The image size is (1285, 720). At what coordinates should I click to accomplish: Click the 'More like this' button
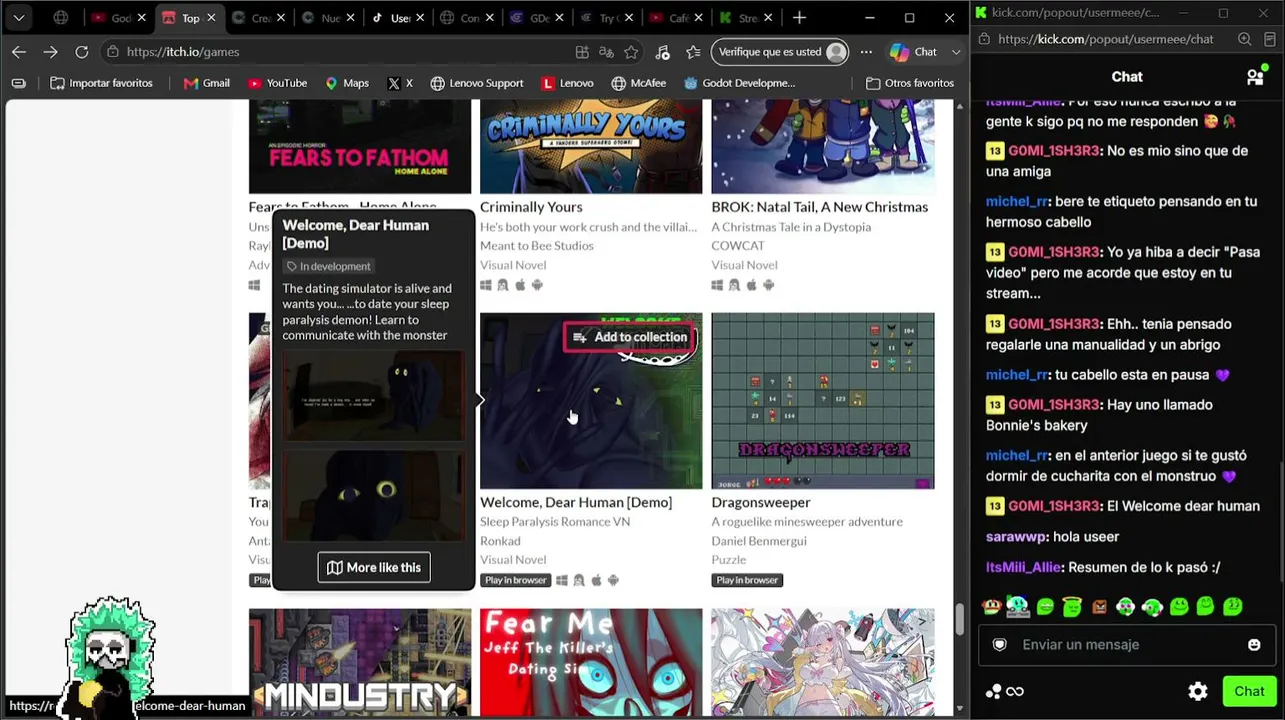[374, 567]
